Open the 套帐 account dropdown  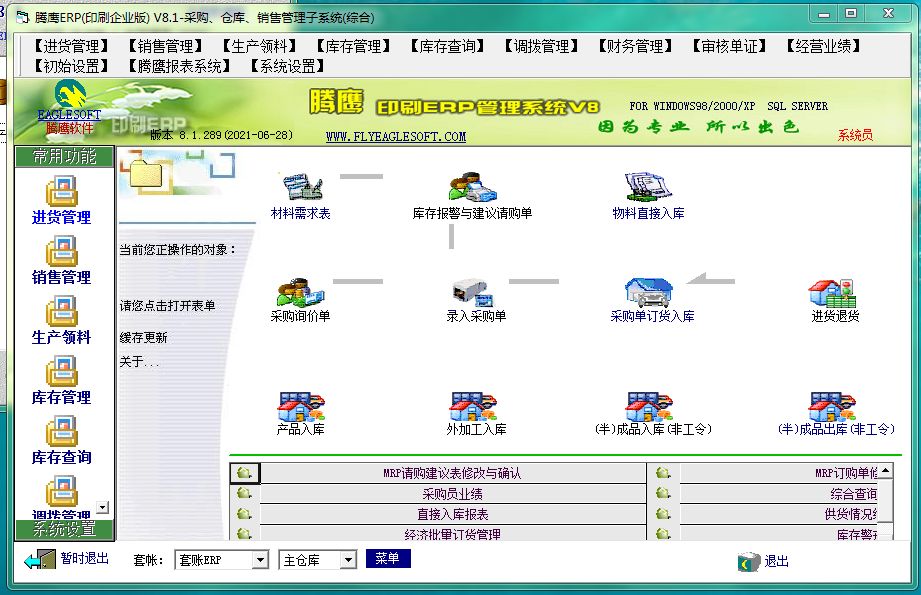click(260, 560)
